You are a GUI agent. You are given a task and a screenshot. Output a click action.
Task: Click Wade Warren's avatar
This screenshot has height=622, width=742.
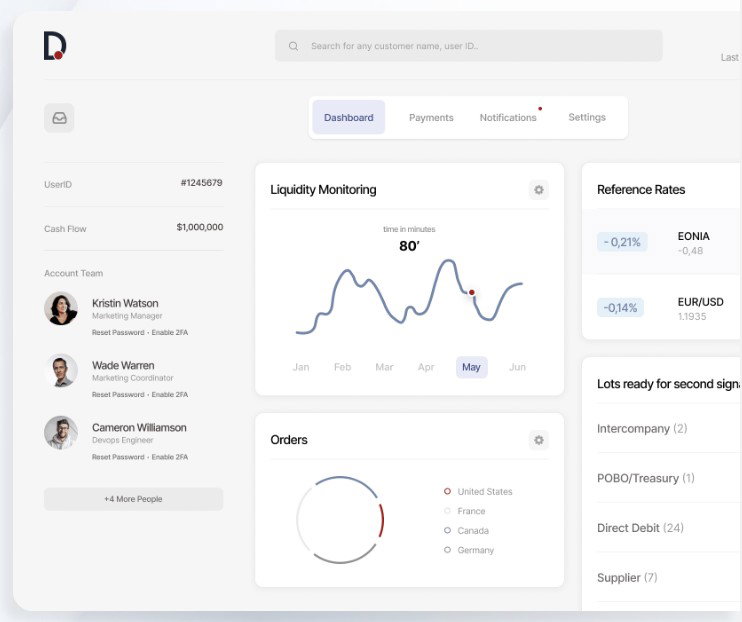click(61, 370)
